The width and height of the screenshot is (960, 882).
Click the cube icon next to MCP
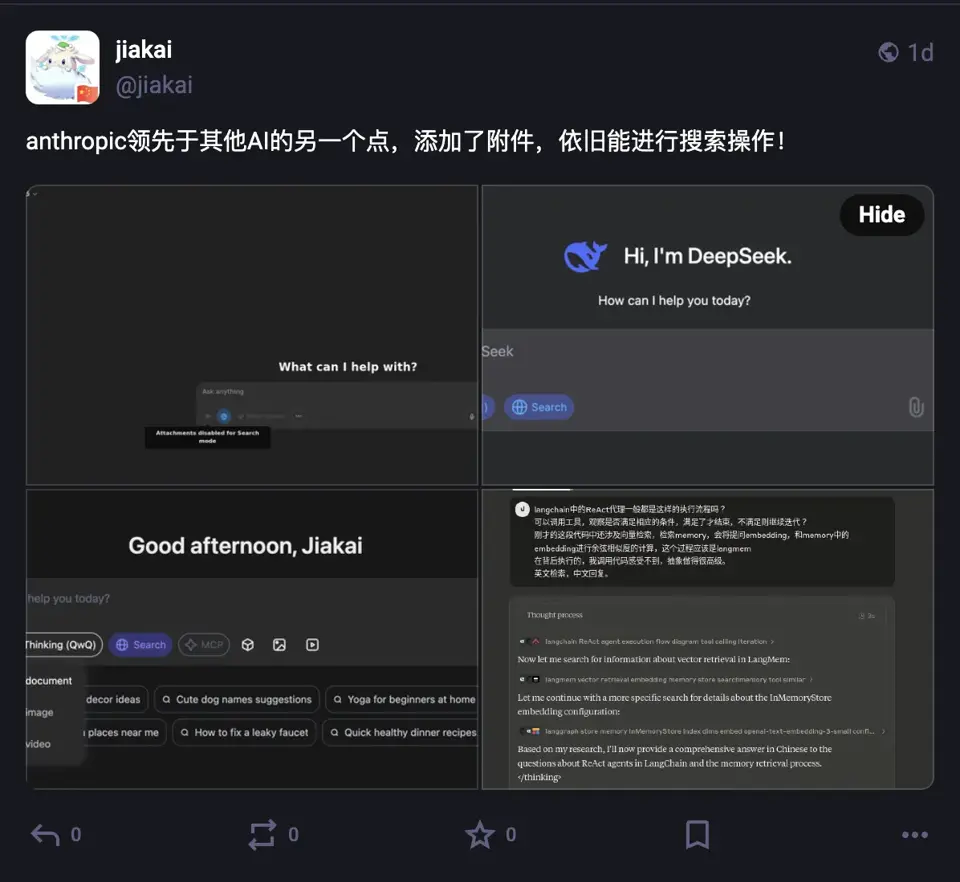pyautogui.click(x=247, y=645)
